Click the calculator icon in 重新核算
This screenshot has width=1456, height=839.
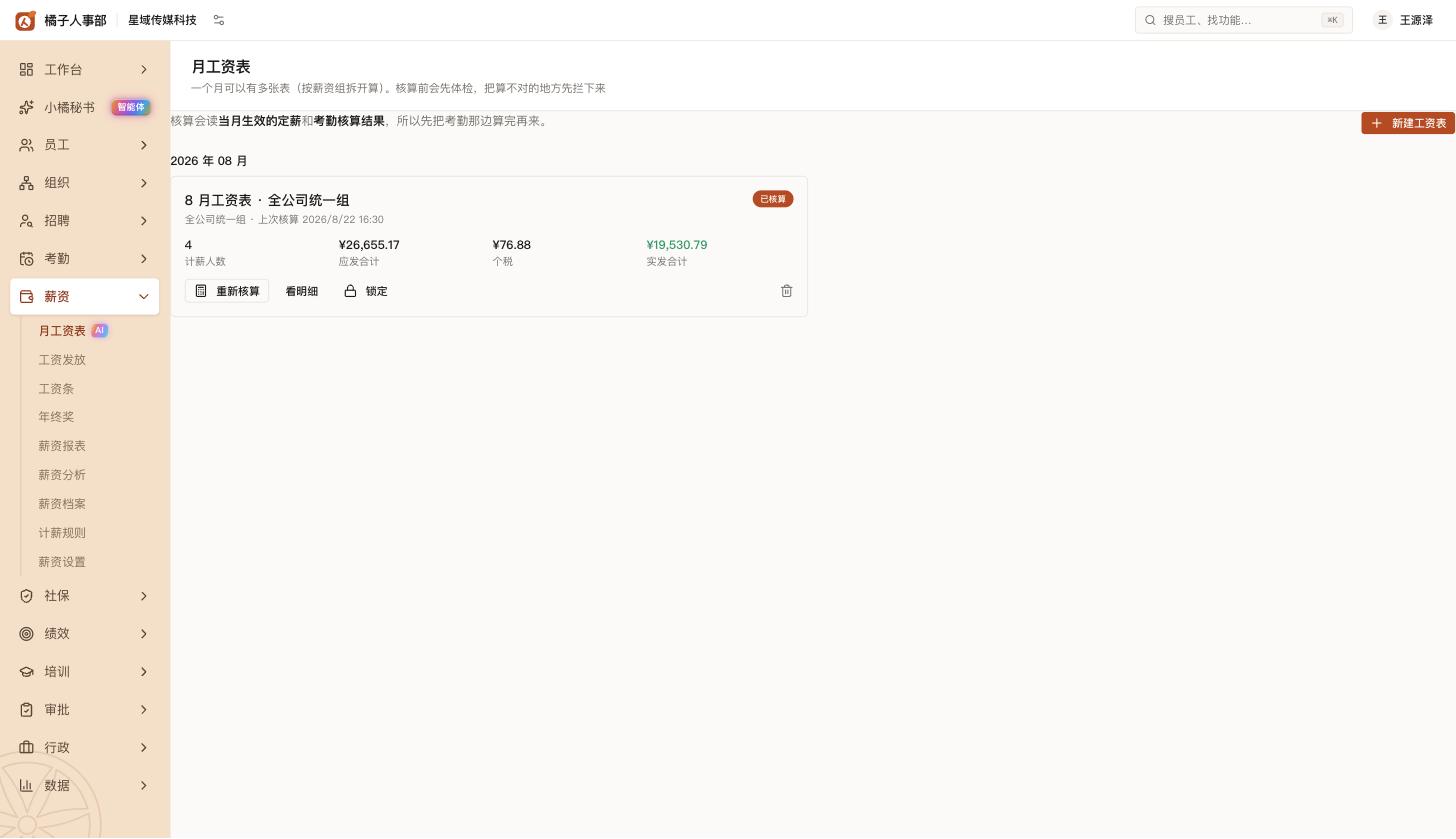click(201, 291)
